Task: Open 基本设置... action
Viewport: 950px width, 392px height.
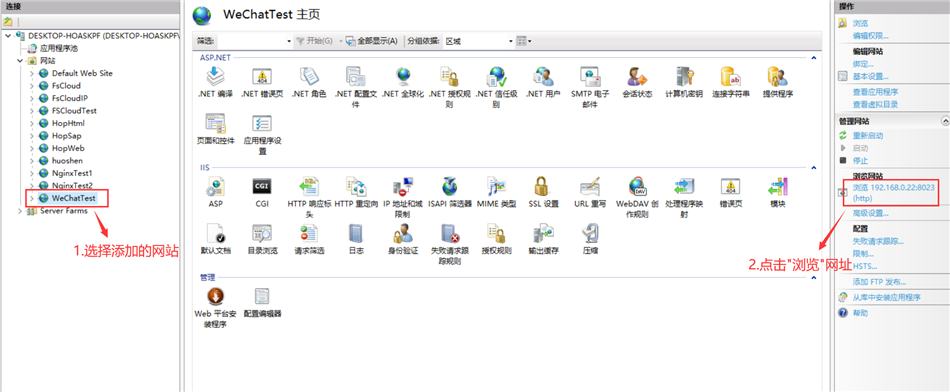Action: (x=871, y=76)
